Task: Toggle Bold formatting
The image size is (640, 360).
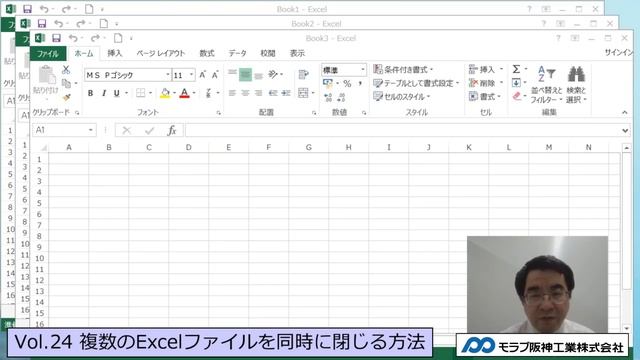Action: pos(90,93)
